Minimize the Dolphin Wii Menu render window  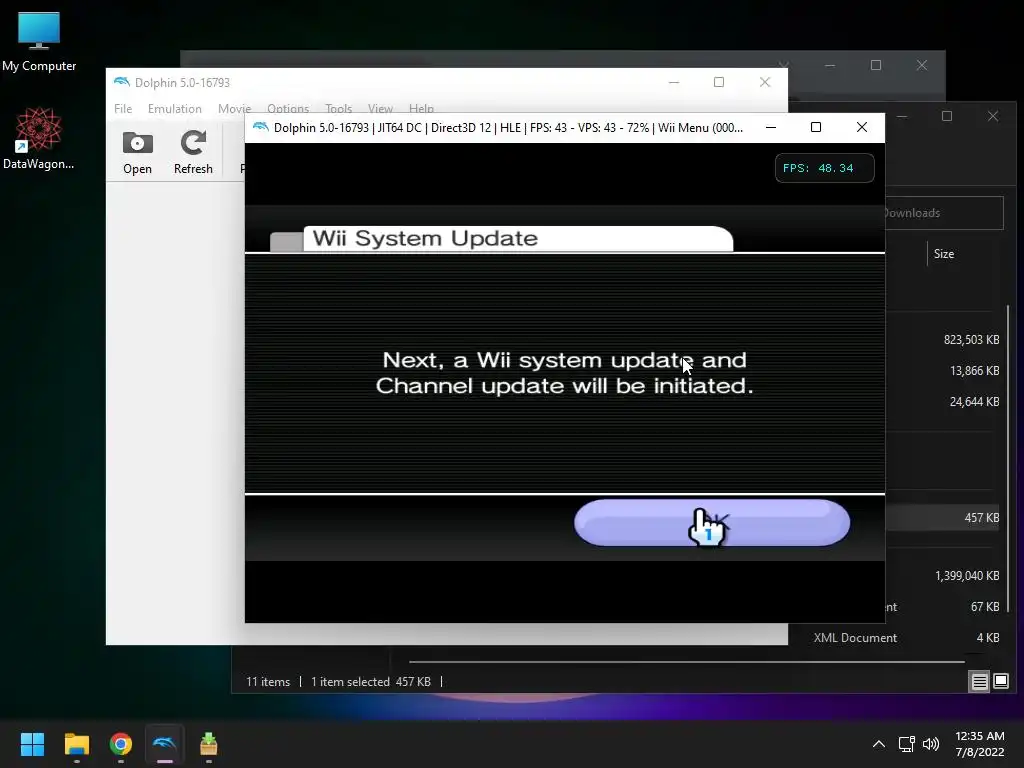[x=771, y=127]
